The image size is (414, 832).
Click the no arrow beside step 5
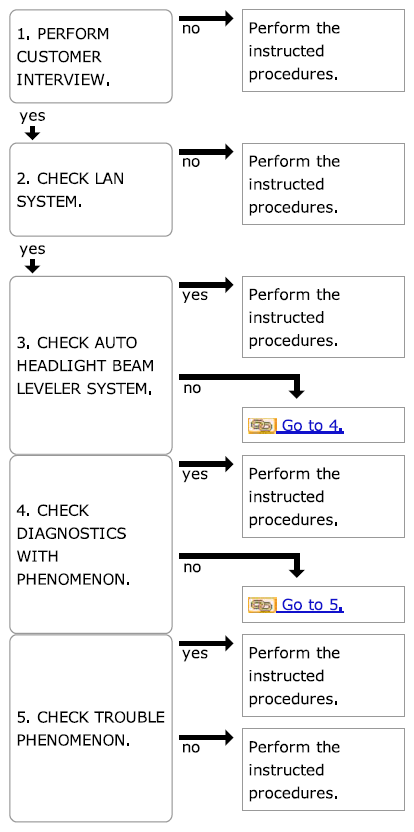coord(206,738)
